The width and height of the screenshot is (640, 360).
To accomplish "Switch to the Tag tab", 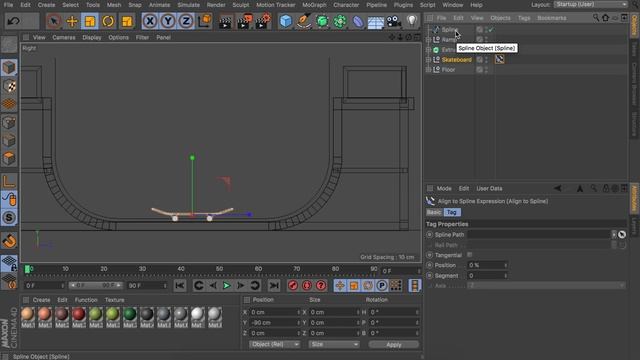I will coord(451,212).
